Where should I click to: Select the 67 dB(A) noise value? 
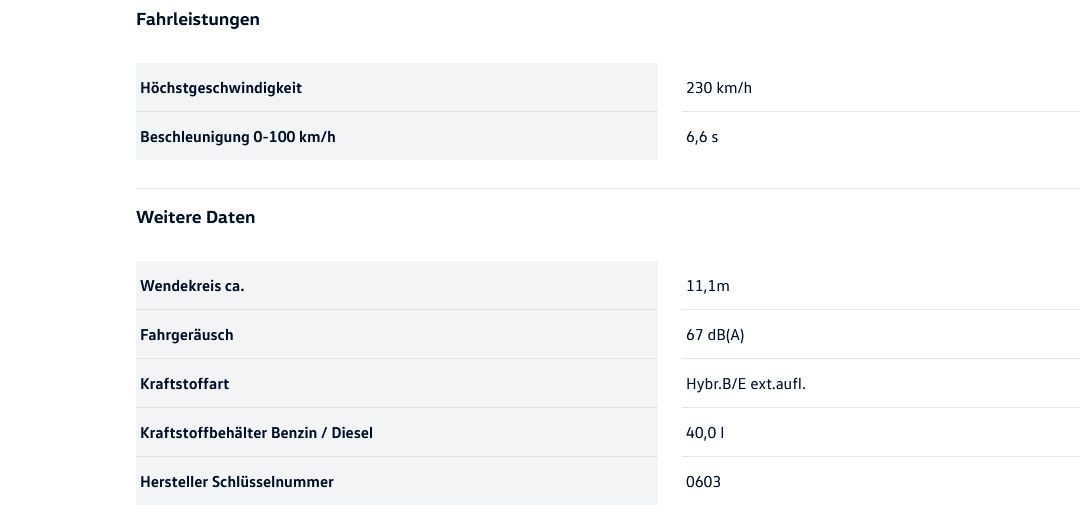pyautogui.click(x=715, y=335)
